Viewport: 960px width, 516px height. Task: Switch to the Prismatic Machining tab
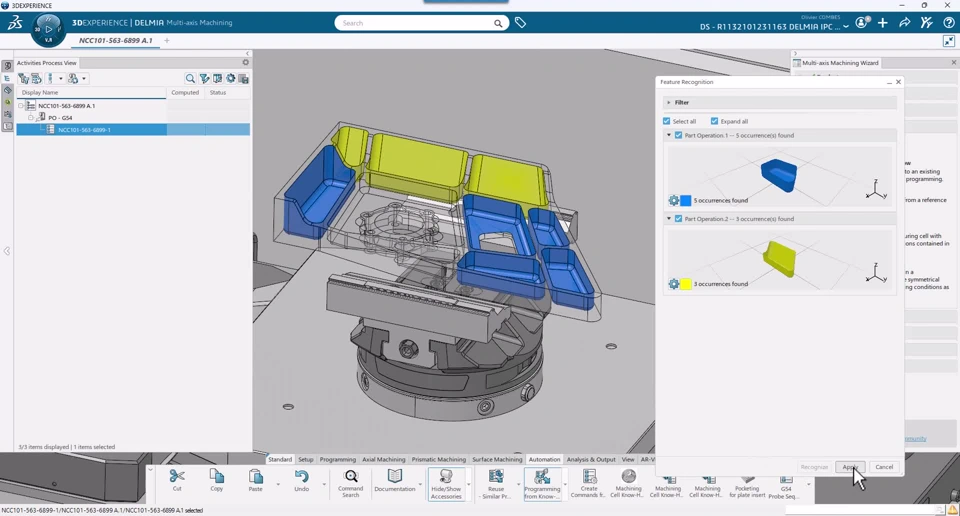click(x=438, y=460)
